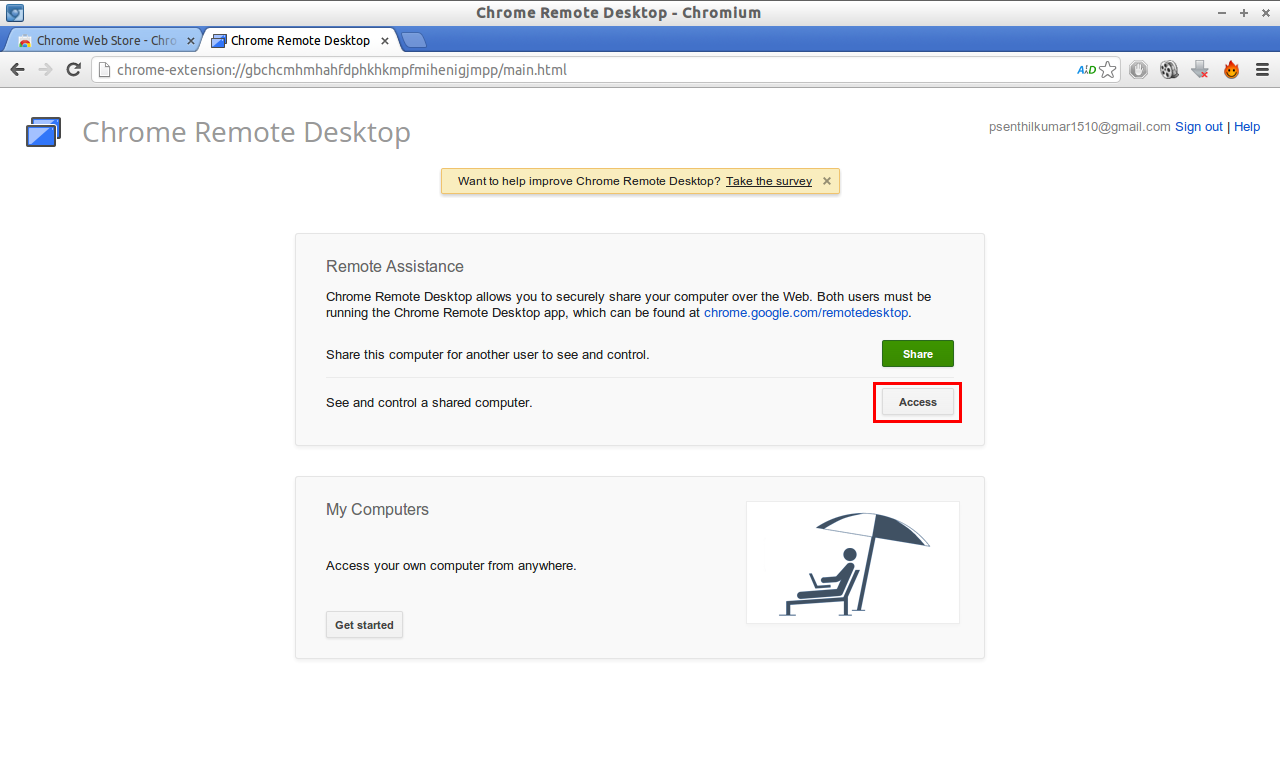
Task: Open the Chromium hamburger menu
Action: coord(1262,70)
